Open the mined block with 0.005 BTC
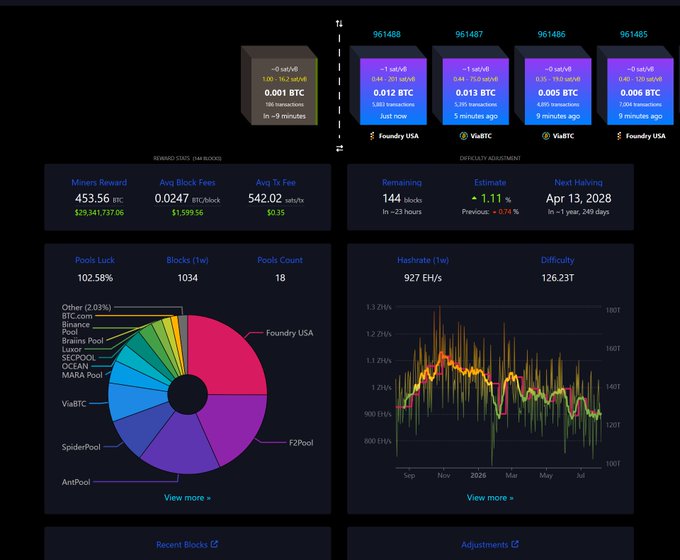680x560 pixels. coord(558,92)
